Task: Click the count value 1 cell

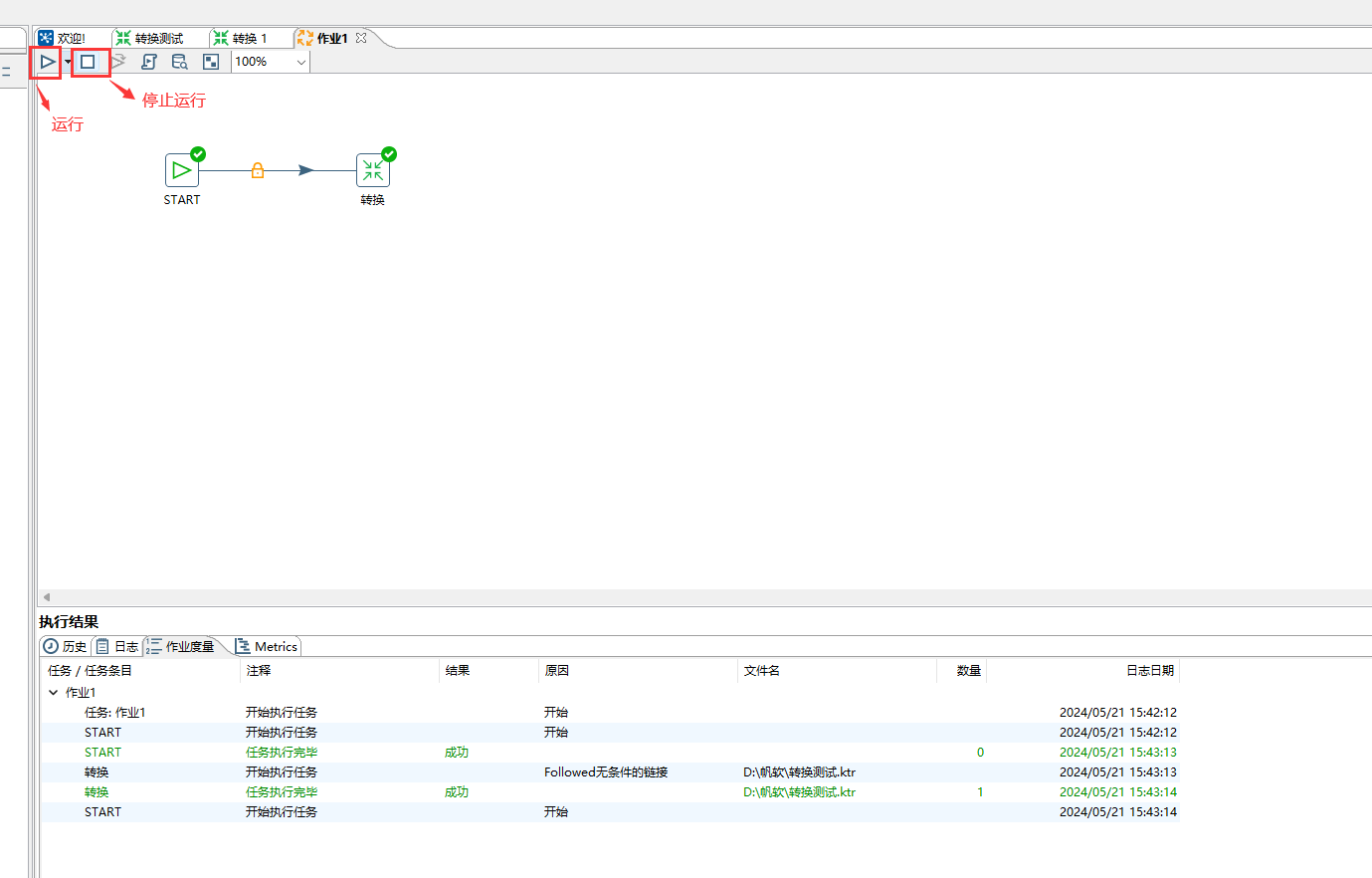Action: click(980, 791)
